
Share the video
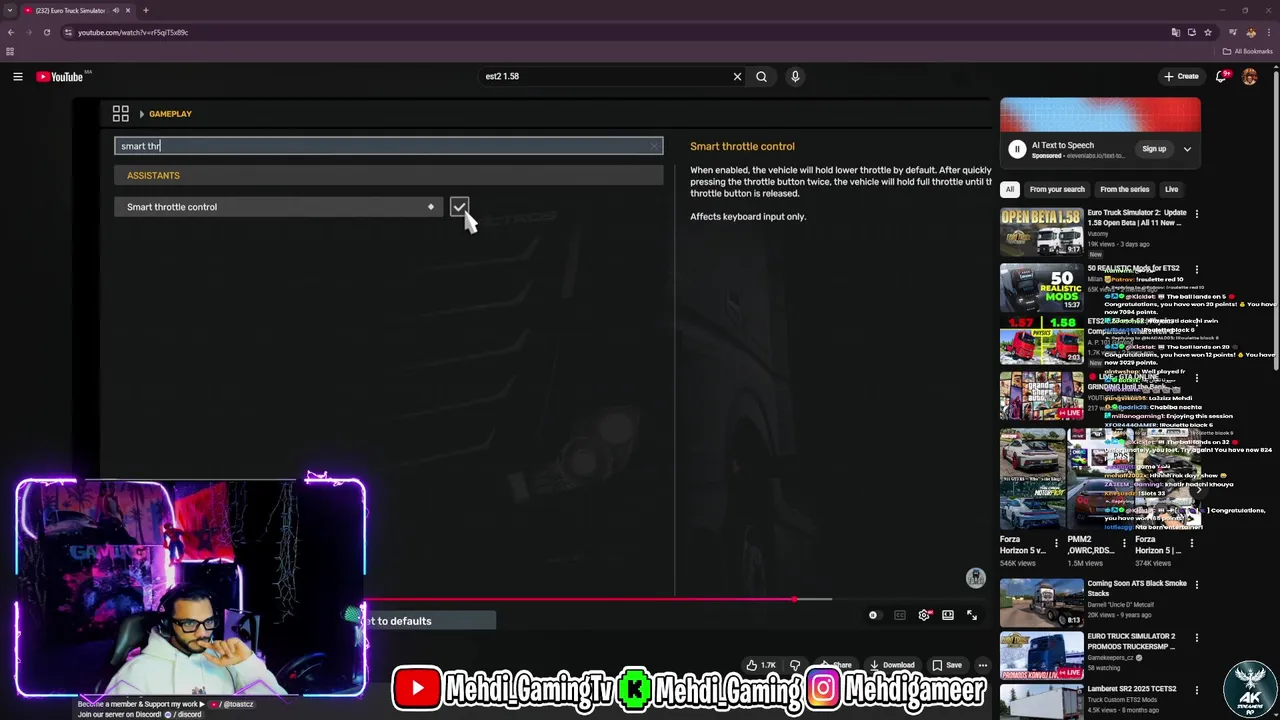836,665
